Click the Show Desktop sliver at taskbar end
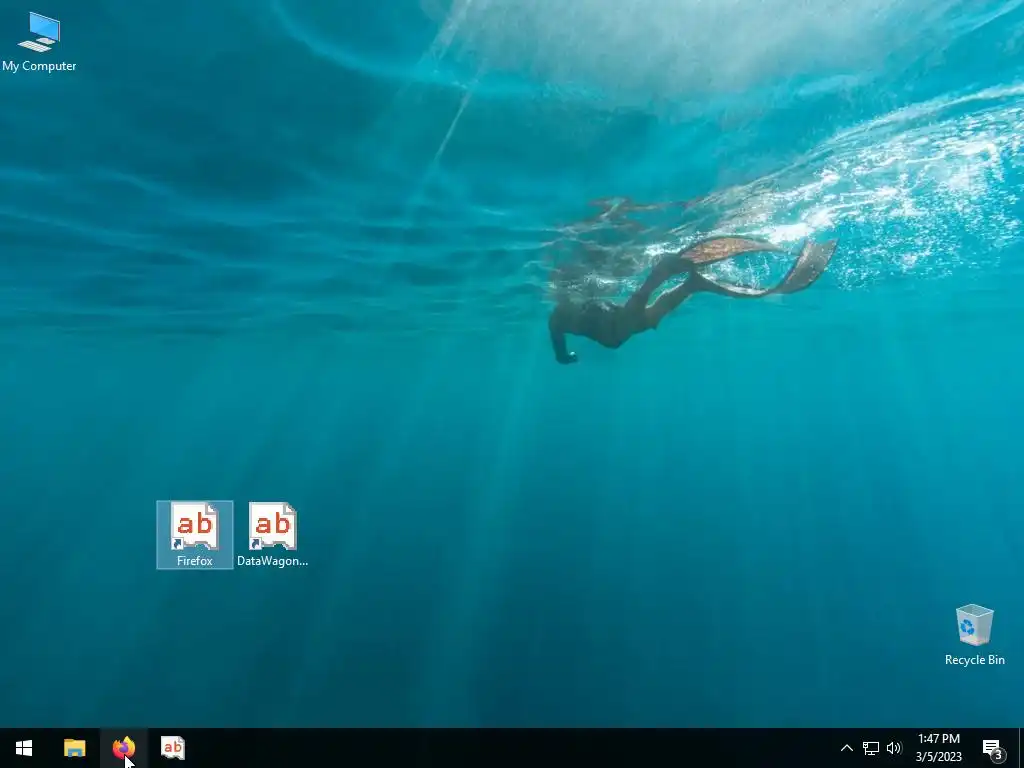This screenshot has height=768, width=1024. [x=1021, y=748]
